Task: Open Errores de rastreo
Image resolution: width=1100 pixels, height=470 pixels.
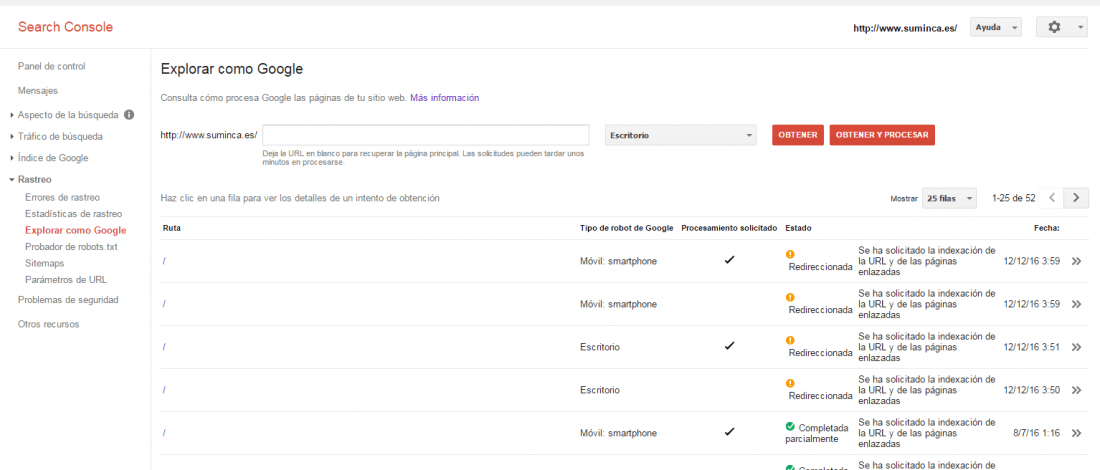Action: pyautogui.click(x=62, y=197)
